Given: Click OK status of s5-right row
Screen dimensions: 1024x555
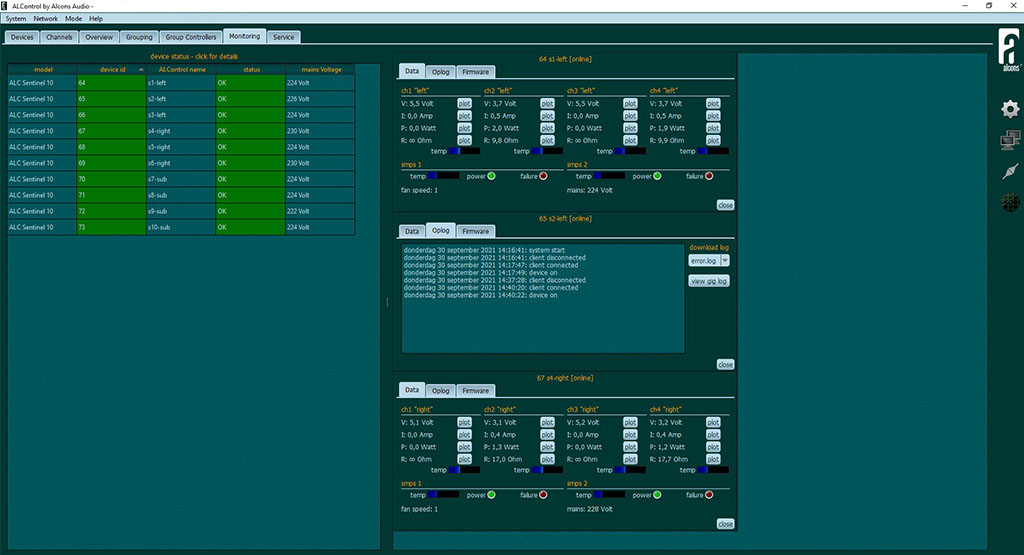Looking at the screenshot, I should (251, 147).
